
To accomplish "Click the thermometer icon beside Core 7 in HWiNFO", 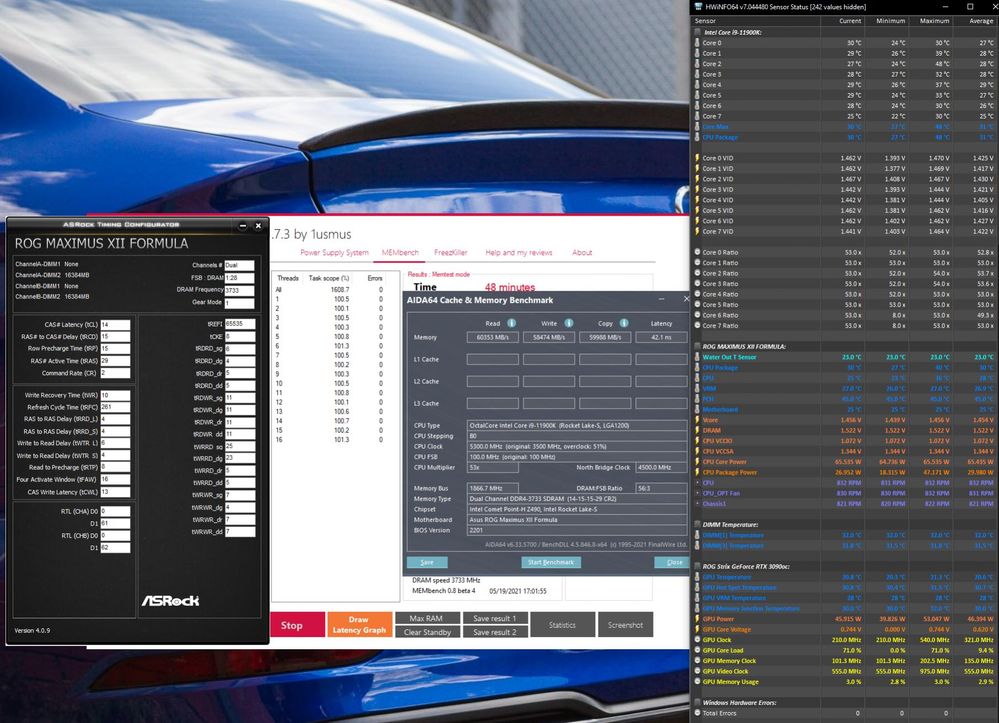I will (x=697, y=116).
